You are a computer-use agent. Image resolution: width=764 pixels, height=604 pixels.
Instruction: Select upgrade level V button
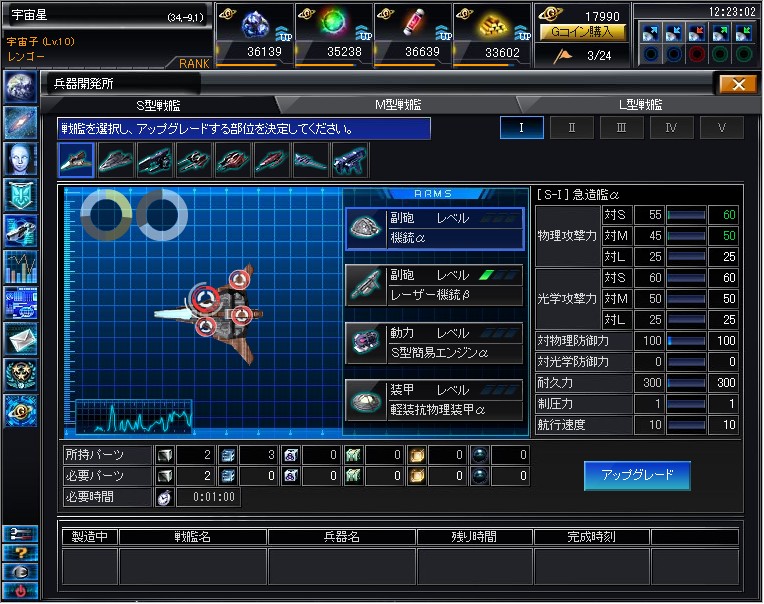[721, 127]
